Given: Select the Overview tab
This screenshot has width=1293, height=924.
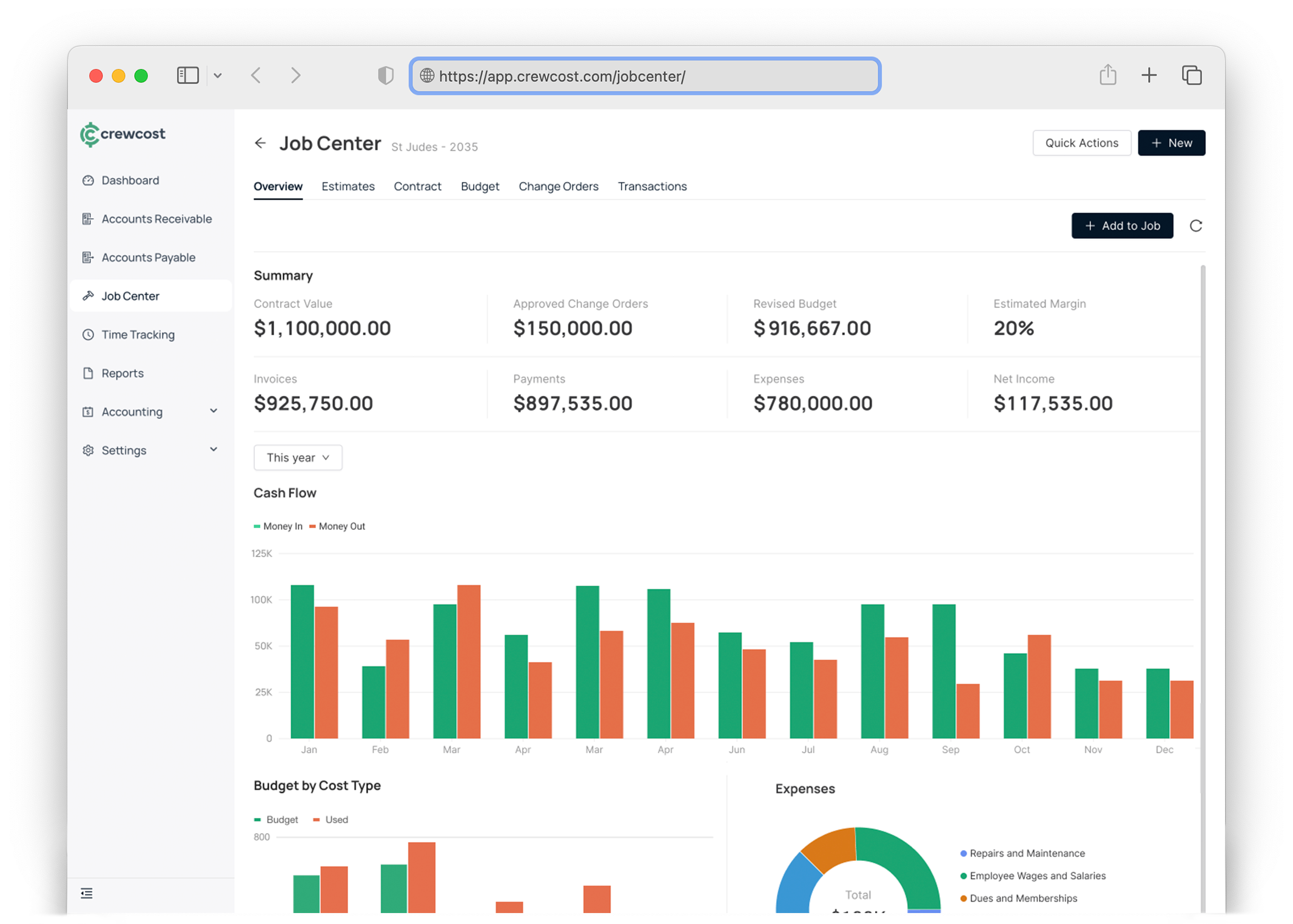Looking at the screenshot, I should pos(278,187).
